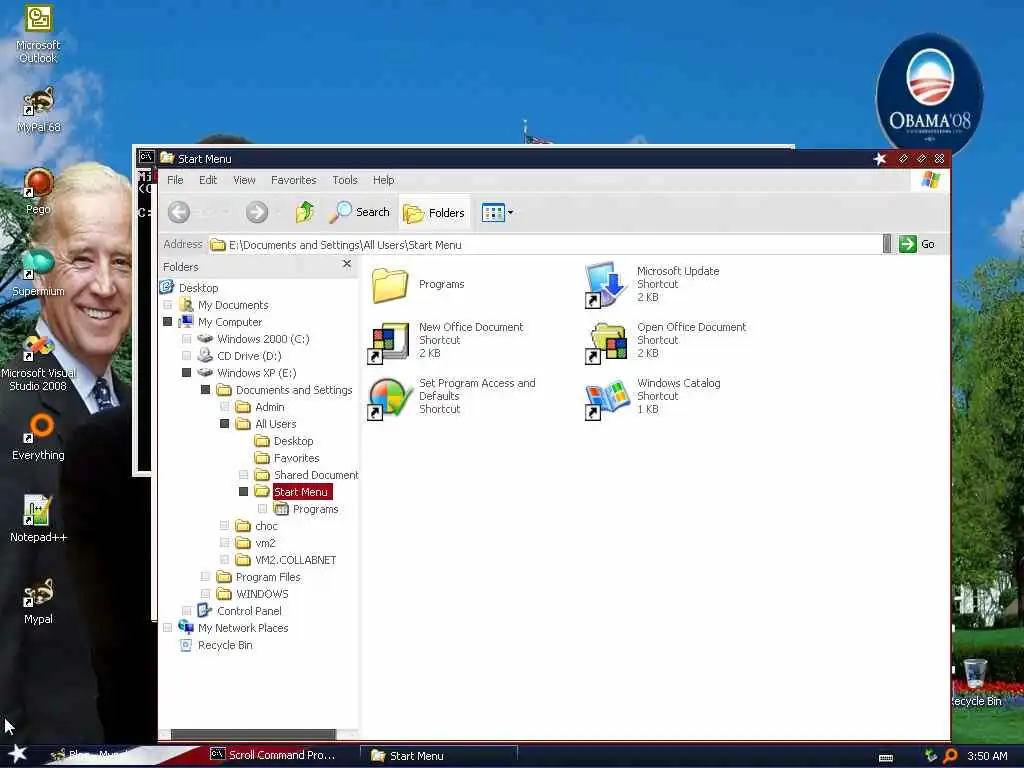Collapse the My Computer tree node
This screenshot has width=1024, height=768.
(168, 322)
